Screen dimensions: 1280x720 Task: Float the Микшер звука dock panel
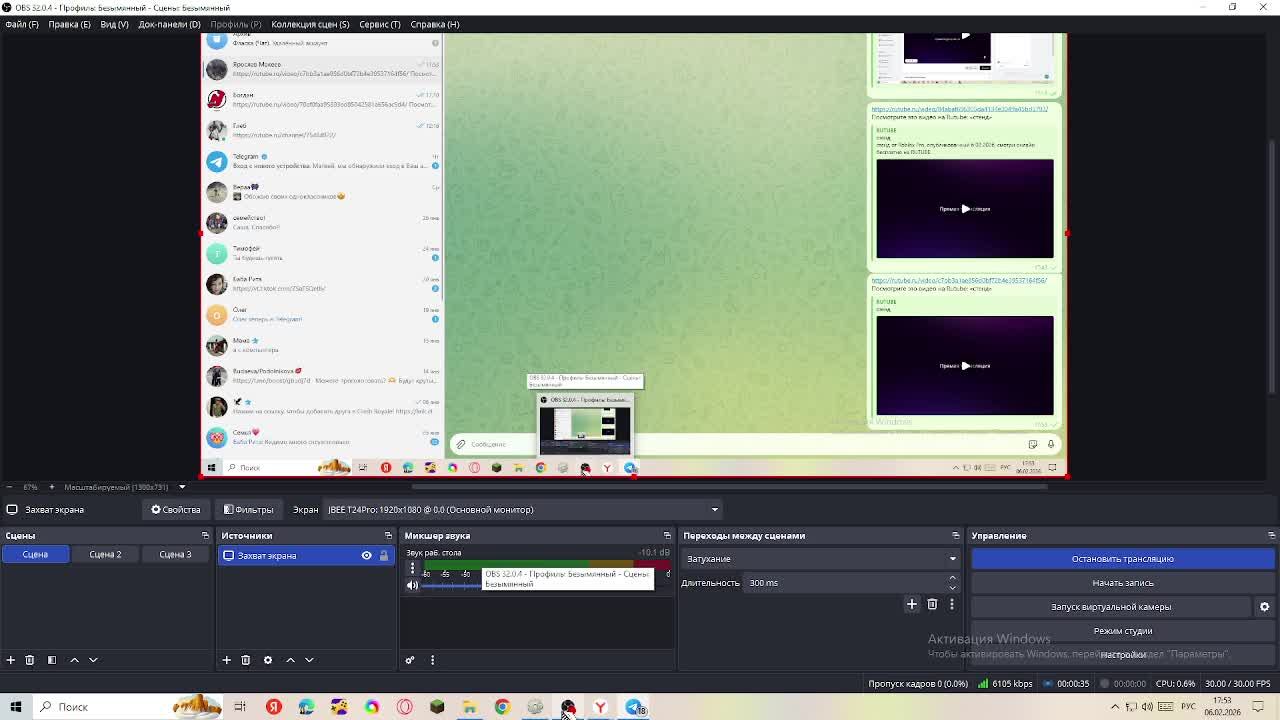tap(667, 536)
